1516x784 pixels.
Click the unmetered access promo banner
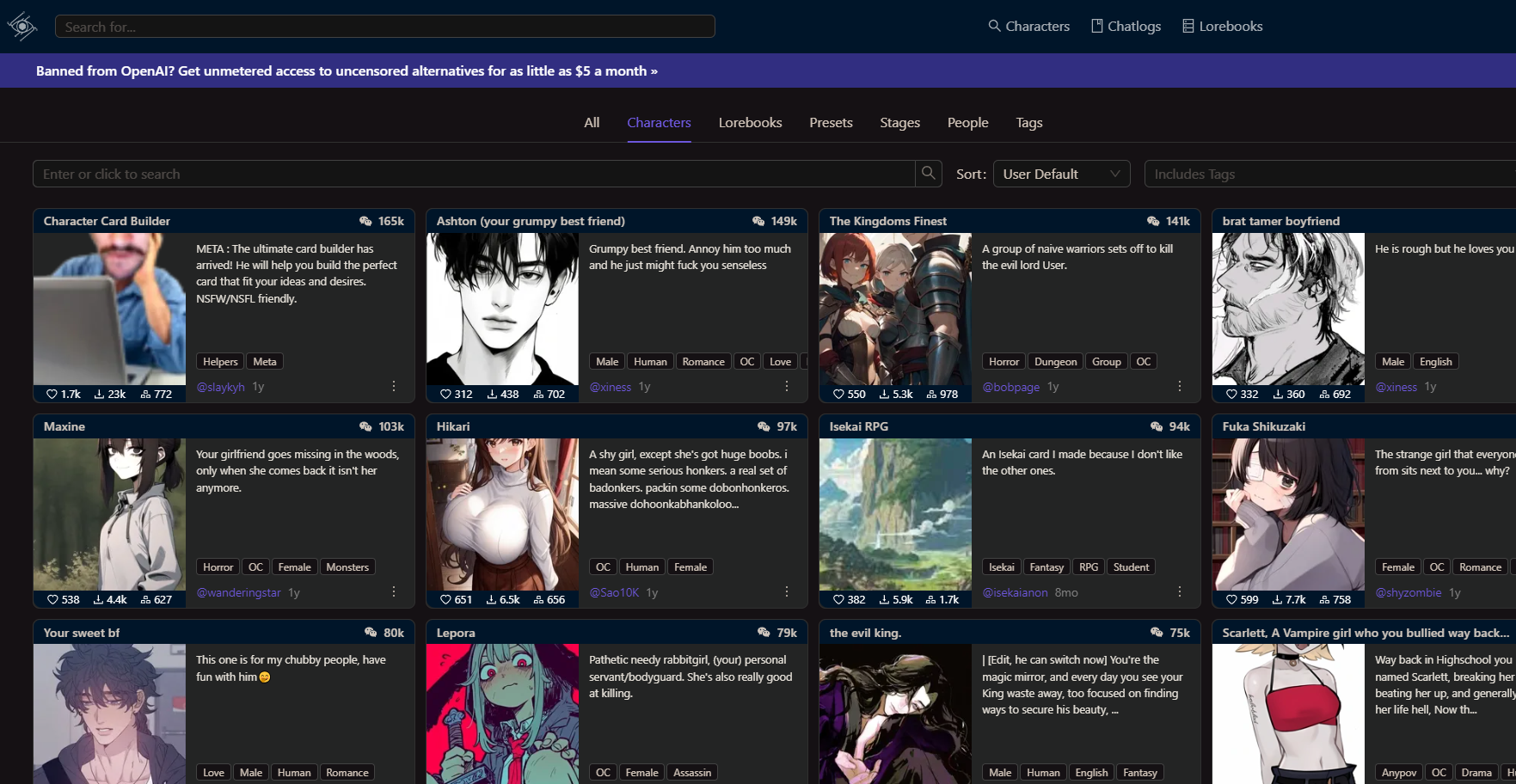pos(347,71)
